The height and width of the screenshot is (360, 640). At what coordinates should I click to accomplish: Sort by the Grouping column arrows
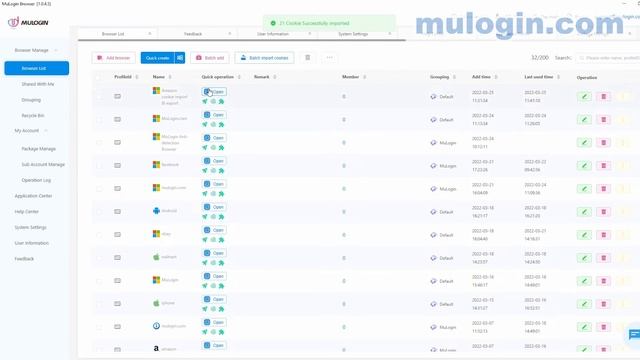tap(454, 77)
